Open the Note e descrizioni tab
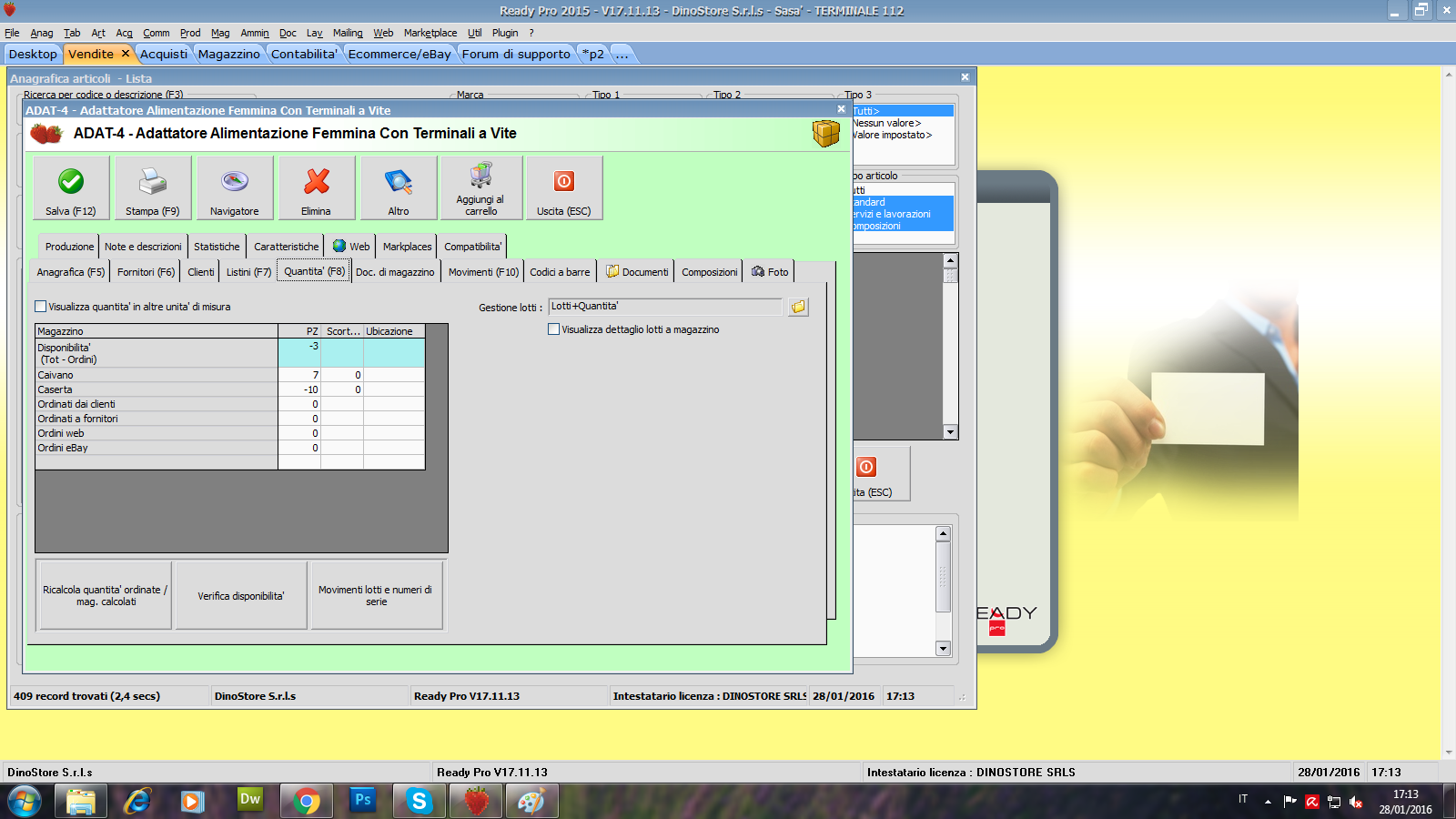 (x=143, y=247)
